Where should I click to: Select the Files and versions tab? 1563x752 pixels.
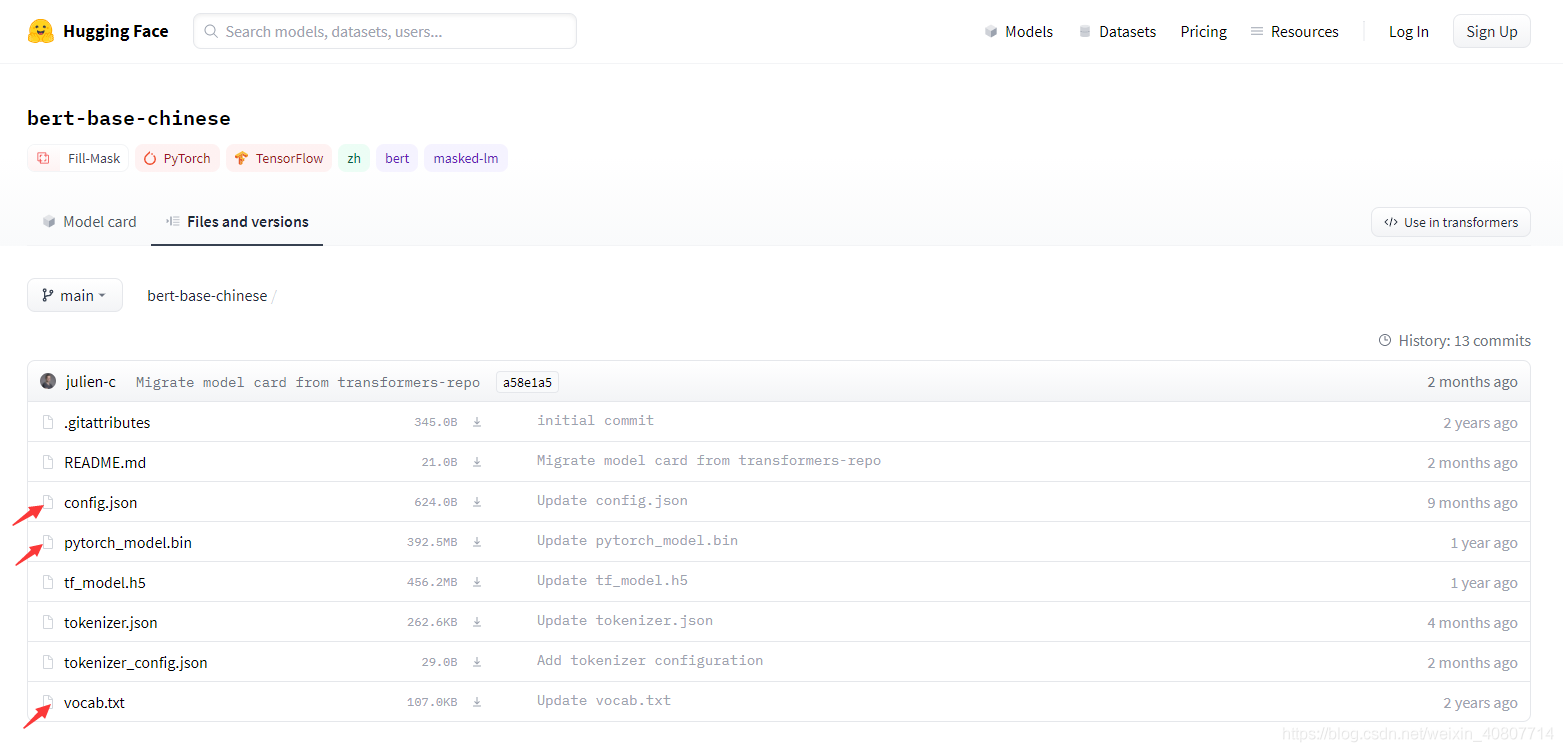237,221
